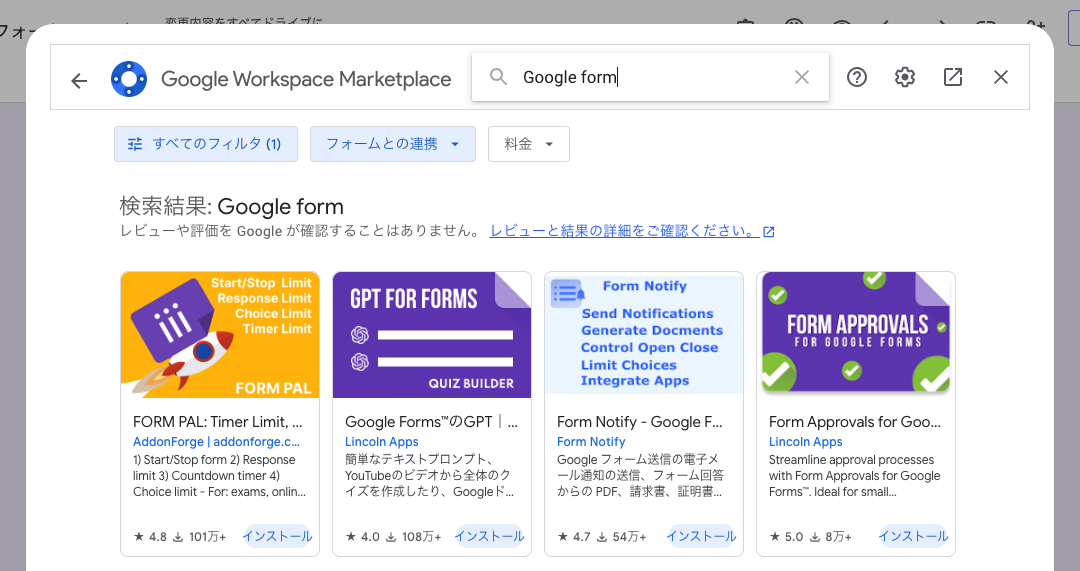Click the back arrow in Marketplace header
The height and width of the screenshot is (571, 1080).
79,81
